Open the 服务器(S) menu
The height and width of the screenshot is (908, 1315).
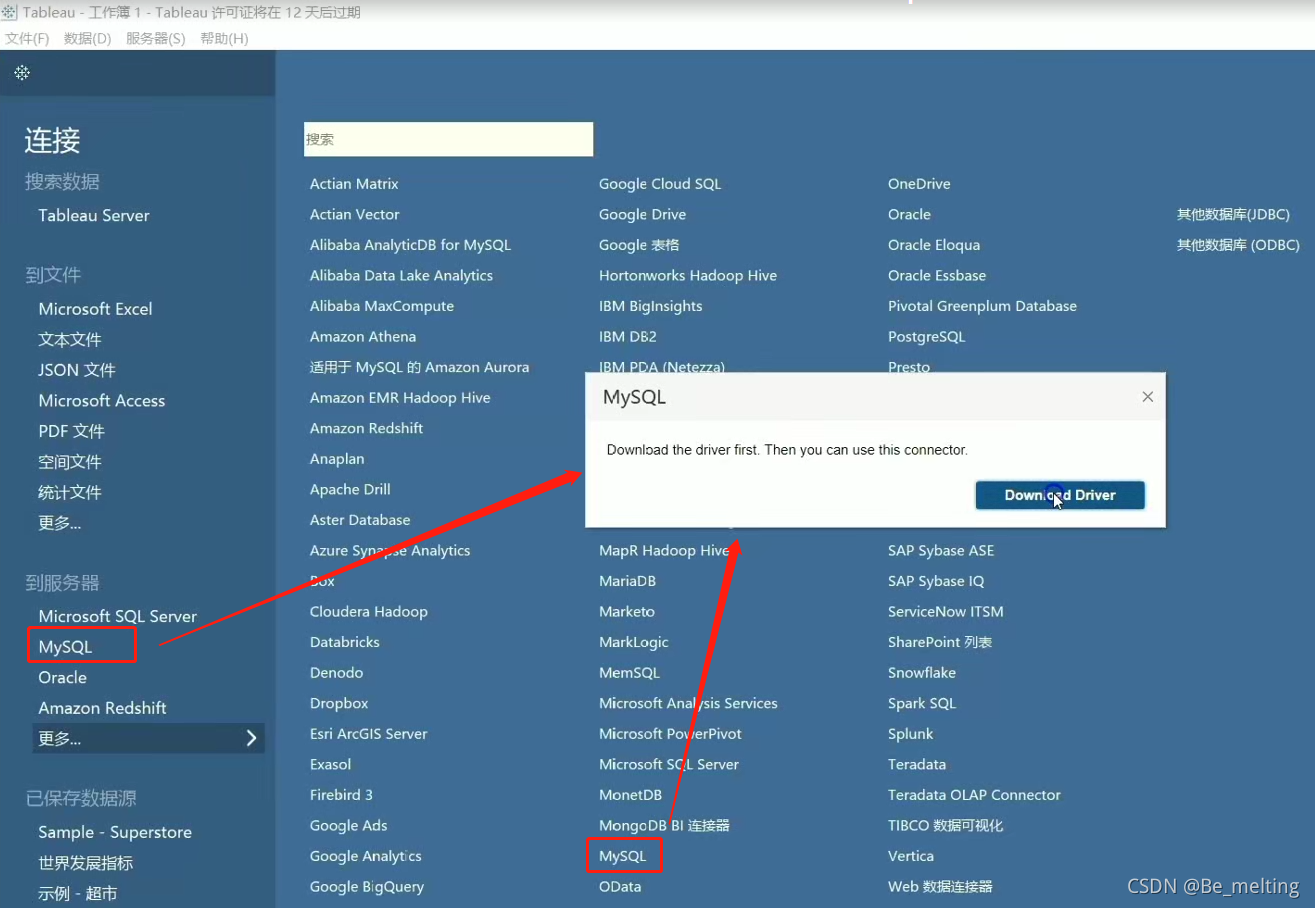pos(155,38)
